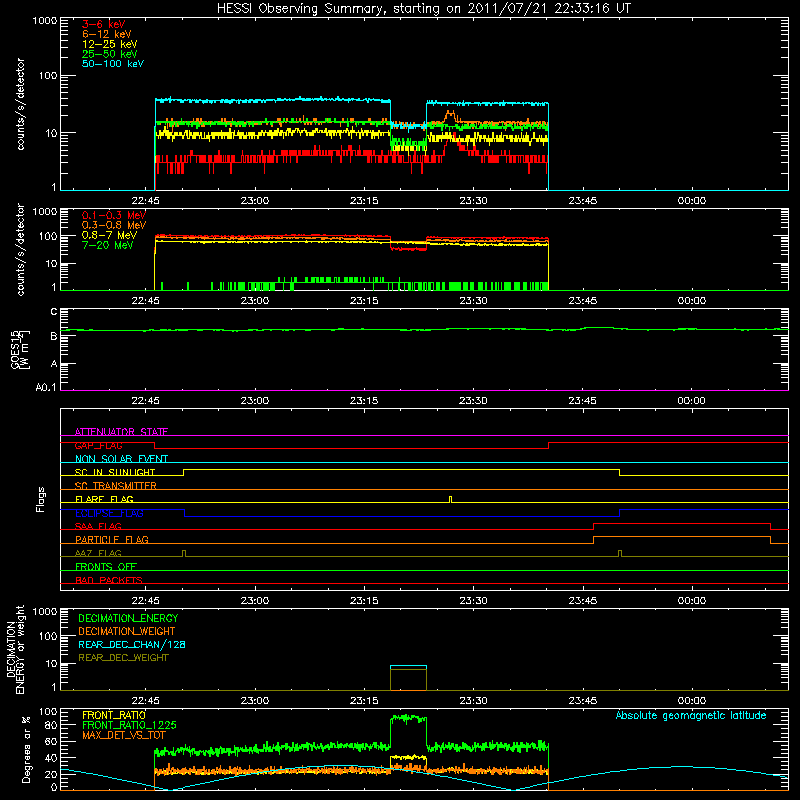The width and height of the screenshot is (800, 800).
Task: Click the Absolute geomagnetic latitude label
Action: pyautogui.click(x=691, y=715)
